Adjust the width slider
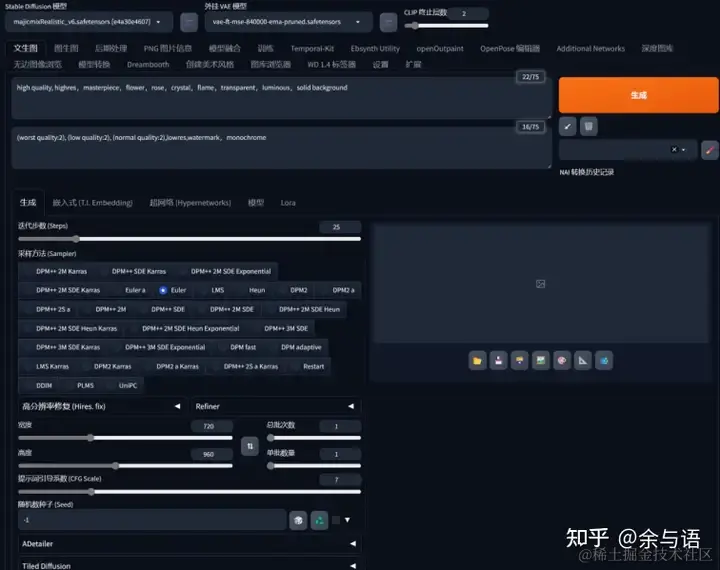This screenshot has width=720, height=570. coord(125,438)
